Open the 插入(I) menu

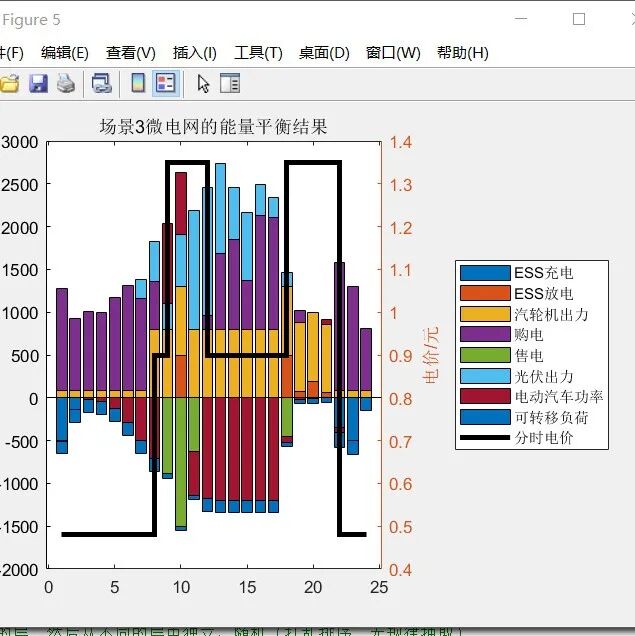pos(195,53)
